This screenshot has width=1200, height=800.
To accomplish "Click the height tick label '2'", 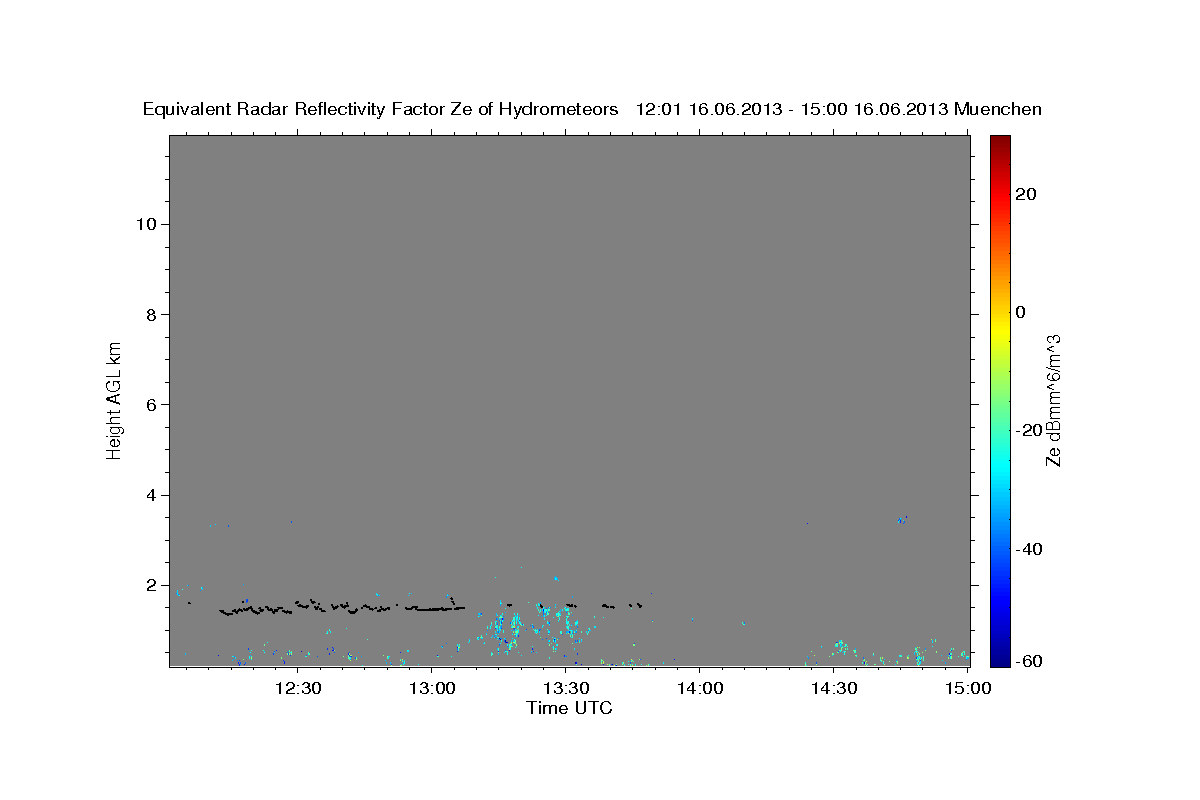I will pyautogui.click(x=149, y=585).
